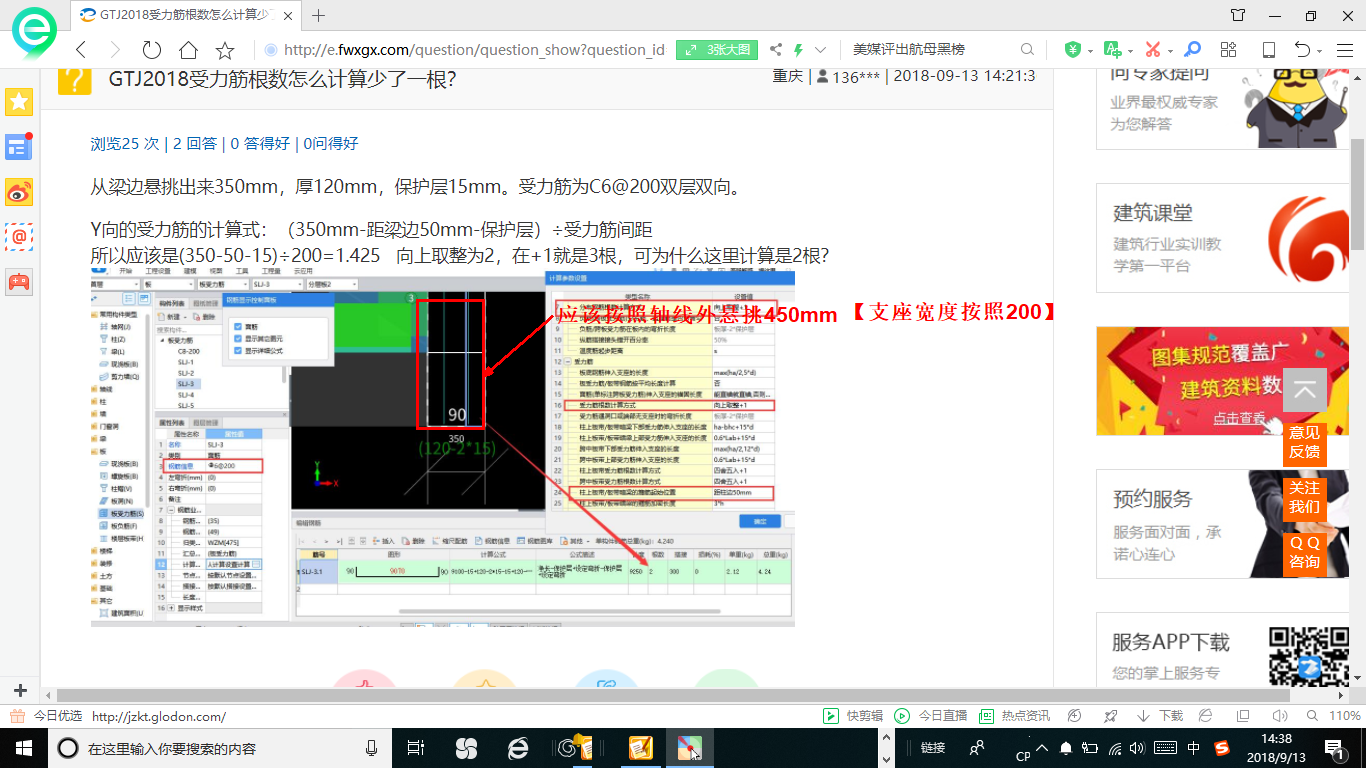1366x768 pixels.
Task: Click the green A+ translate icon
Action: 1112,50
